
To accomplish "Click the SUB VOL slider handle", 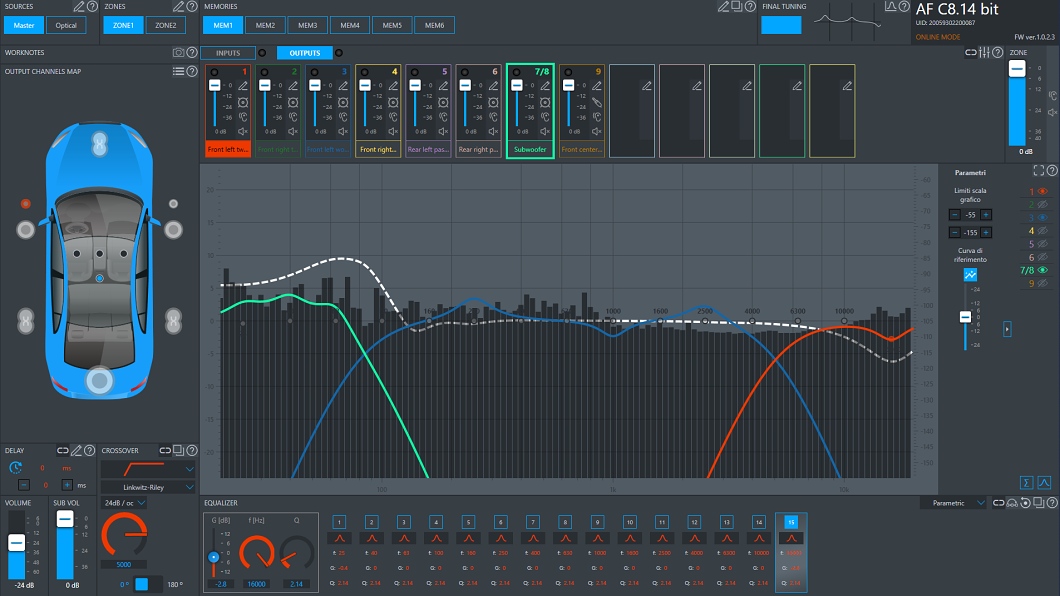I will tap(65, 518).
